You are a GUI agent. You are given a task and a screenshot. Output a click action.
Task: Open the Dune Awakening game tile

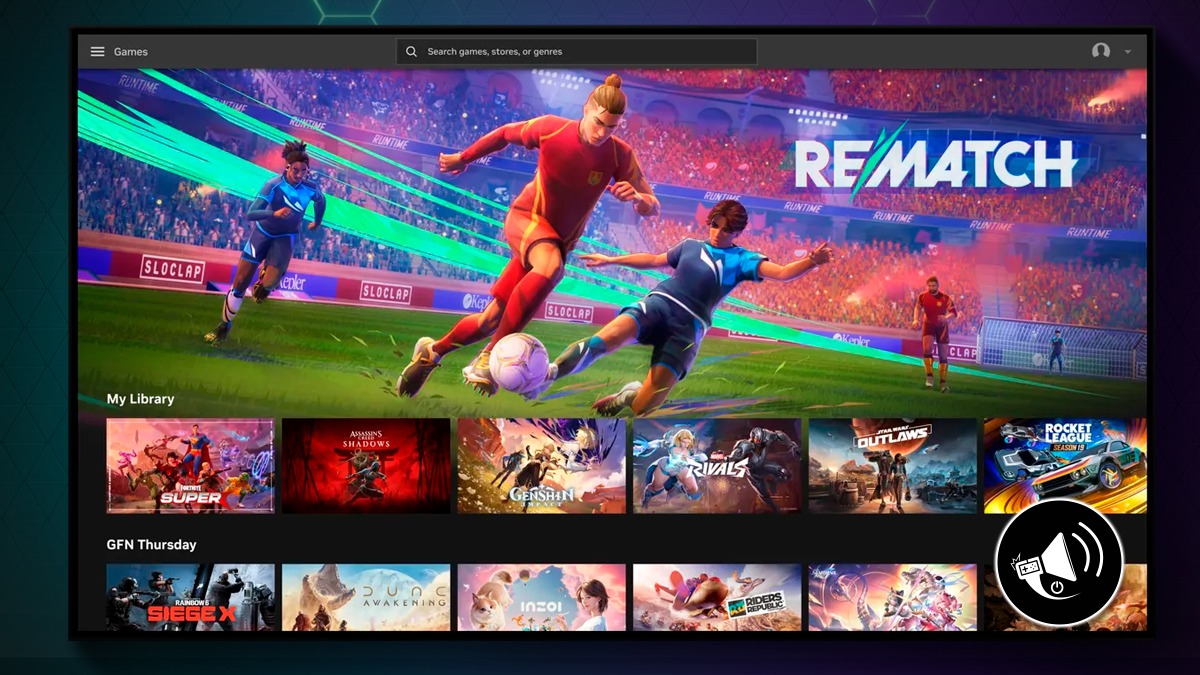coord(366,597)
